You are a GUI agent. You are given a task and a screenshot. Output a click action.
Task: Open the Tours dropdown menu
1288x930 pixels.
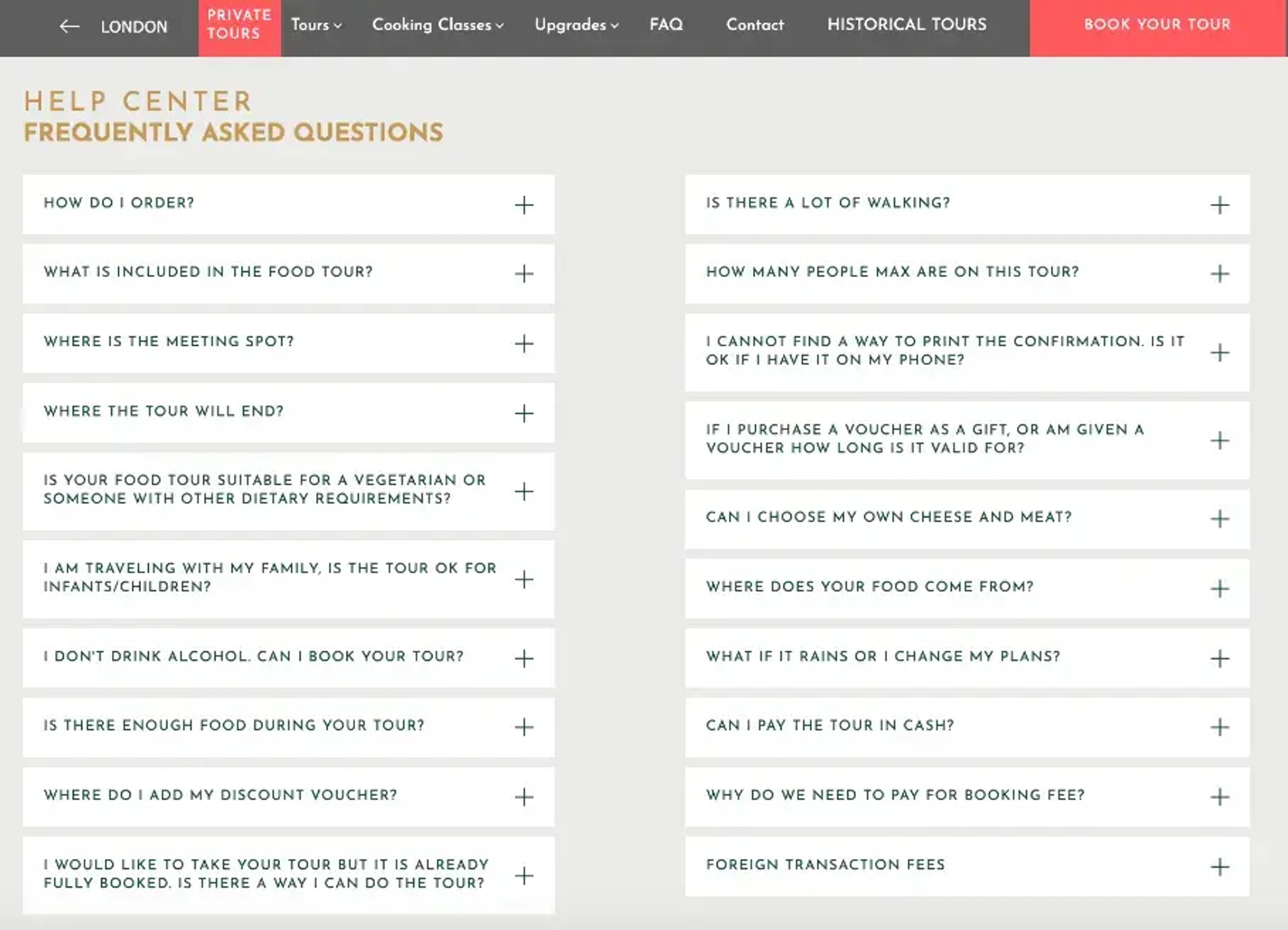316,25
